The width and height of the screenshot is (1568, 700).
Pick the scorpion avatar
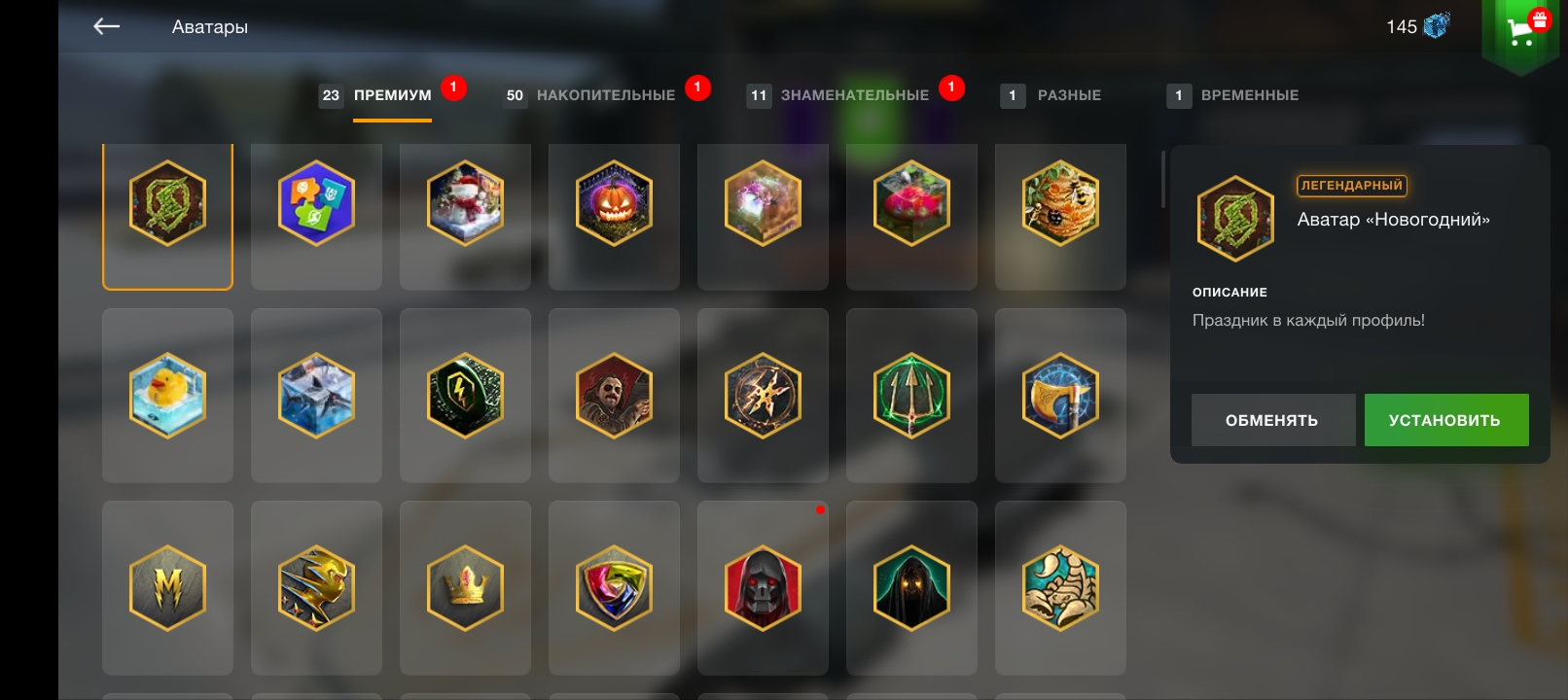coord(1060,588)
